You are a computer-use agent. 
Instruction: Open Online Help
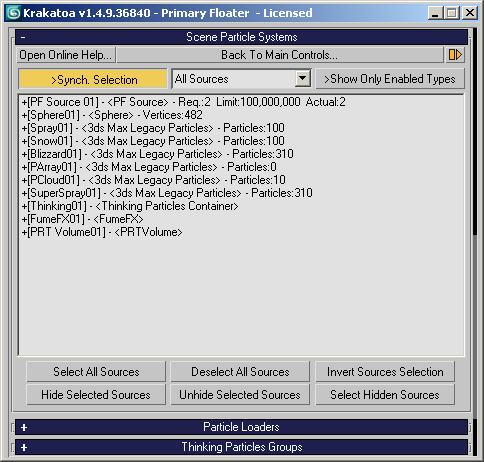(x=66, y=55)
